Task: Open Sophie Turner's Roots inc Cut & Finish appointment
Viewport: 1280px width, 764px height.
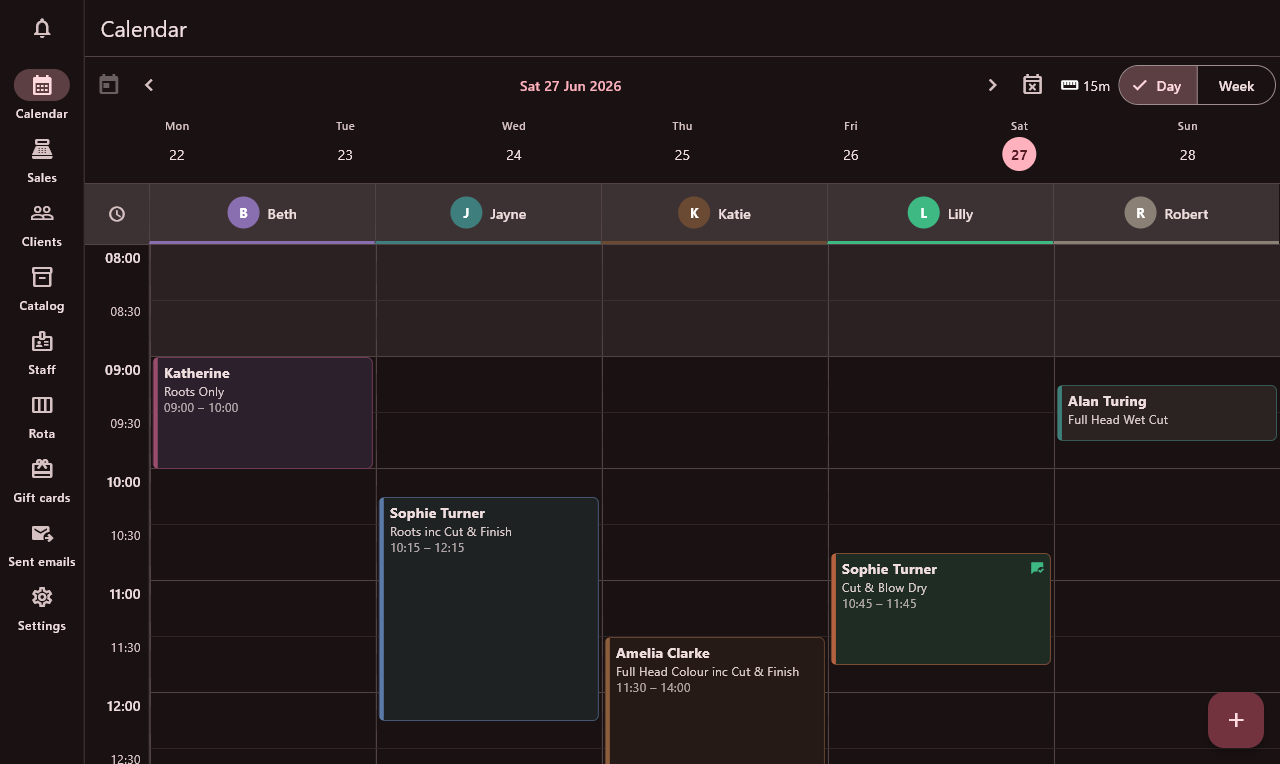Action: (489, 609)
